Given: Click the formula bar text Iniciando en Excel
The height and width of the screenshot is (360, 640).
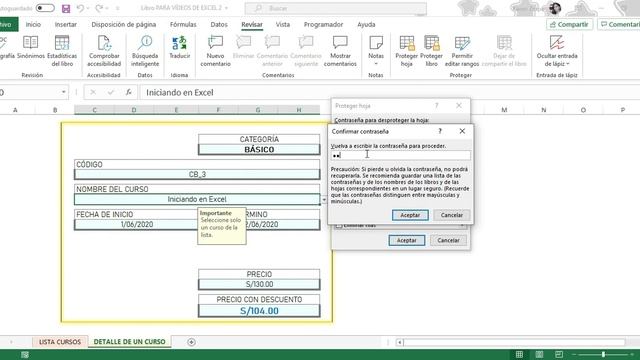Looking at the screenshot, I should [x=180, y=93].
